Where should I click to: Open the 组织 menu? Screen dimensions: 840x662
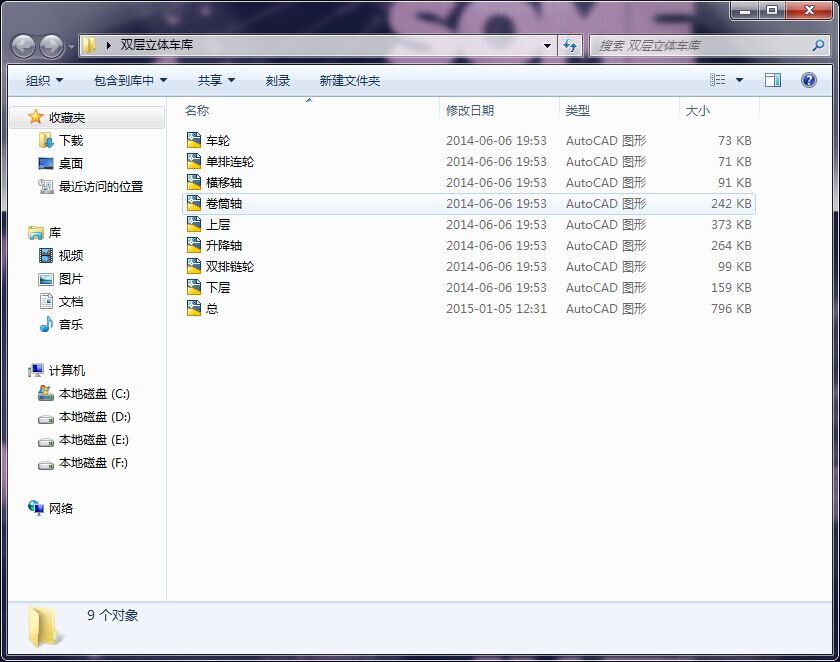[44, 80]
